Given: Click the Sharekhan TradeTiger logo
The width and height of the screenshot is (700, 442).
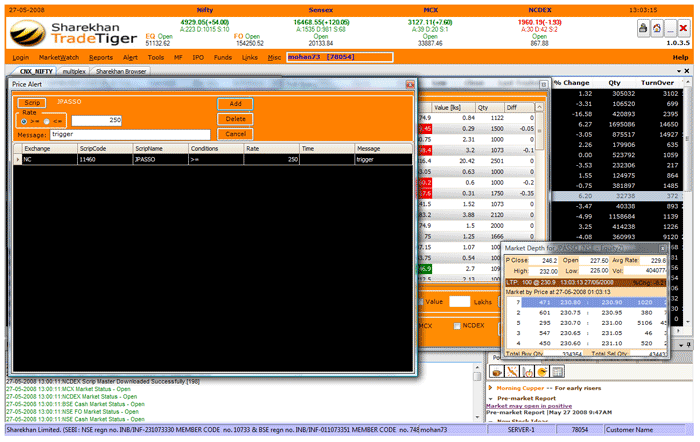Looking at the screenshot, I should pos(74,33).
